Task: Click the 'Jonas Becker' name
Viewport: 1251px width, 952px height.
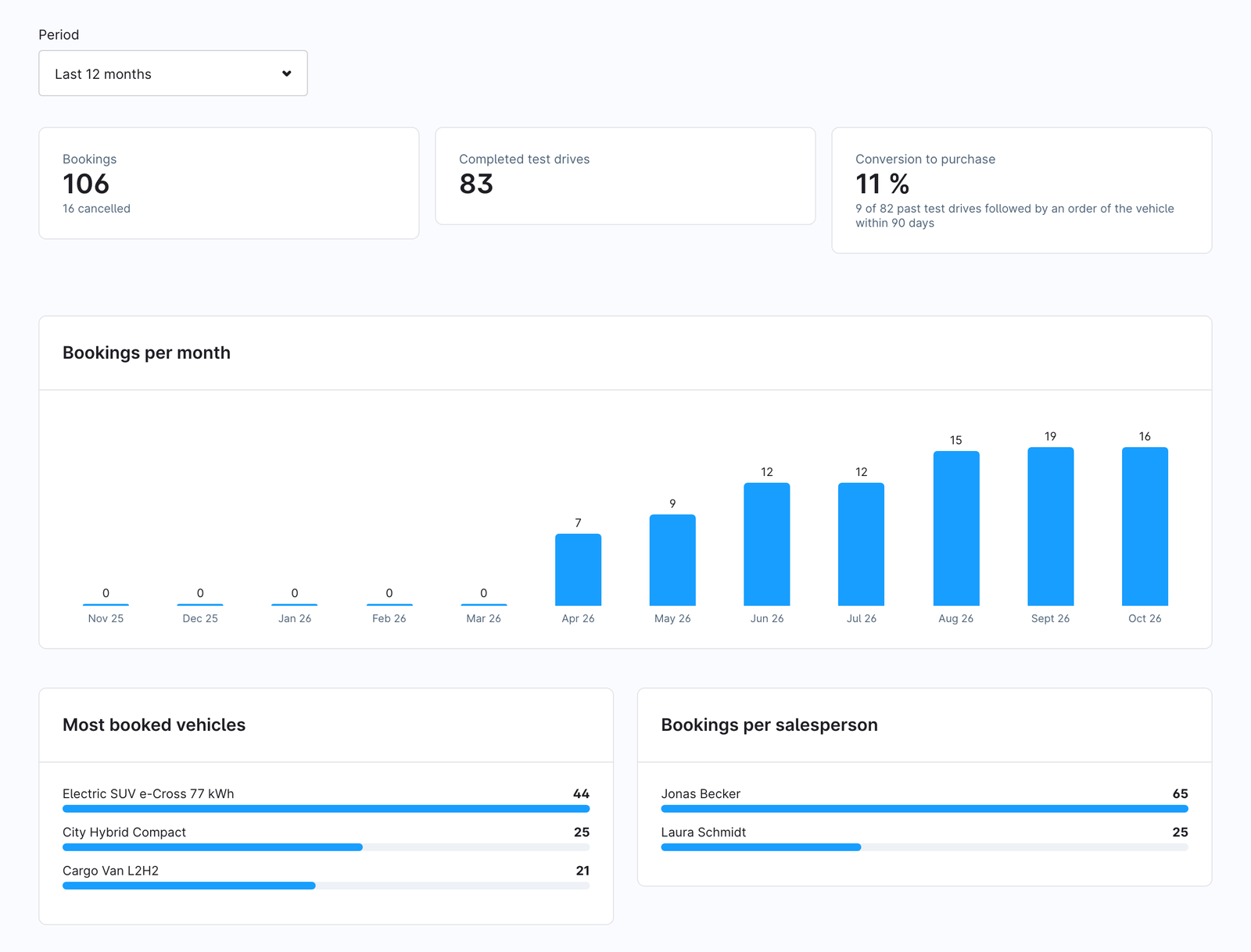Action: 701,793
